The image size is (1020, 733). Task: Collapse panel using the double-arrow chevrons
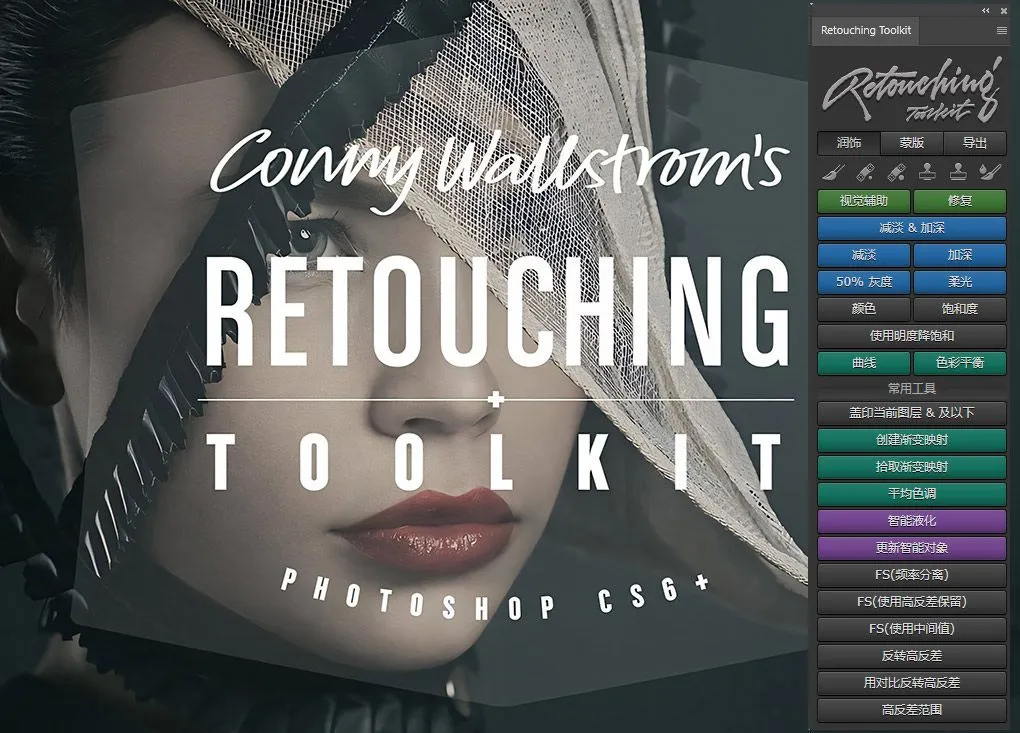[986, 10]
